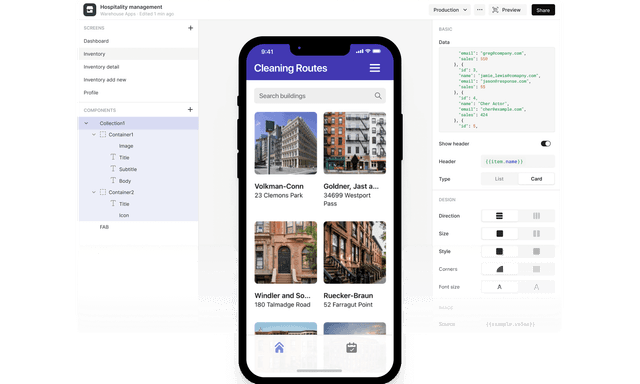Click the Volkman-Conn card title

click(279, 186)
